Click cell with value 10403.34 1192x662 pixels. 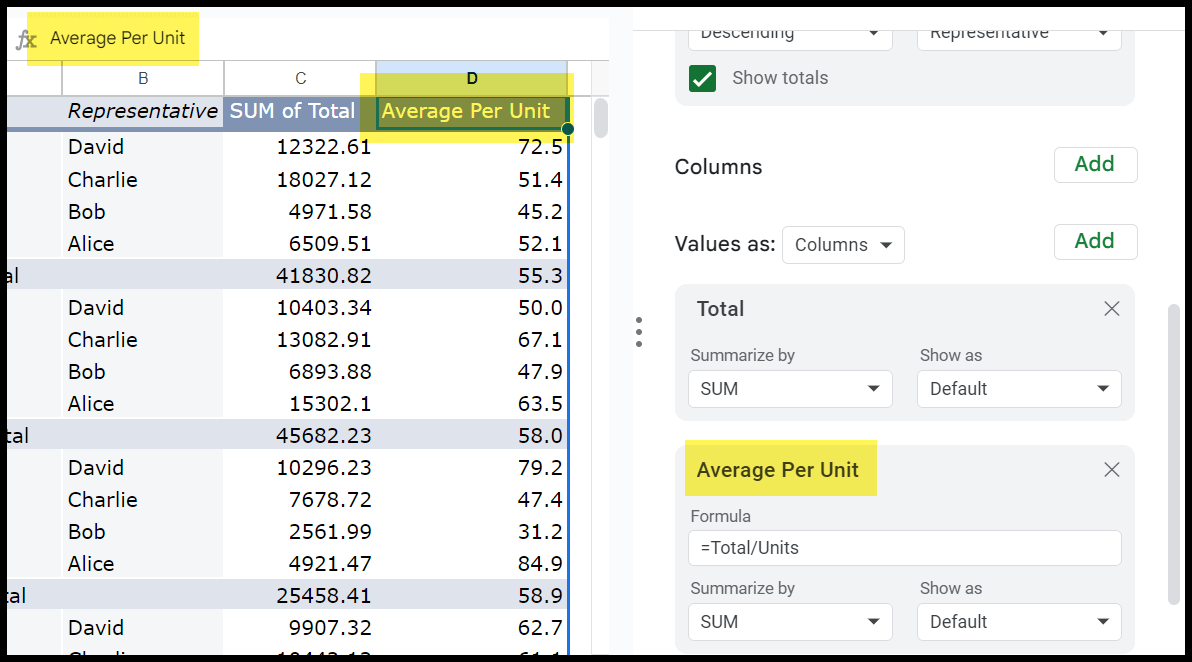coord(300,307)
